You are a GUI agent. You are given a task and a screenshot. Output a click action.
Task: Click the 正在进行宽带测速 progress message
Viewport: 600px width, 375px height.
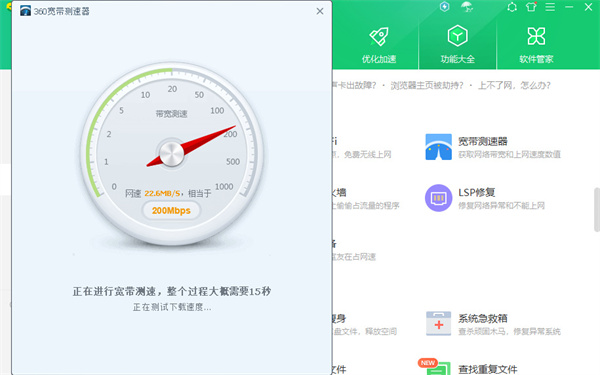pos(172,292)
